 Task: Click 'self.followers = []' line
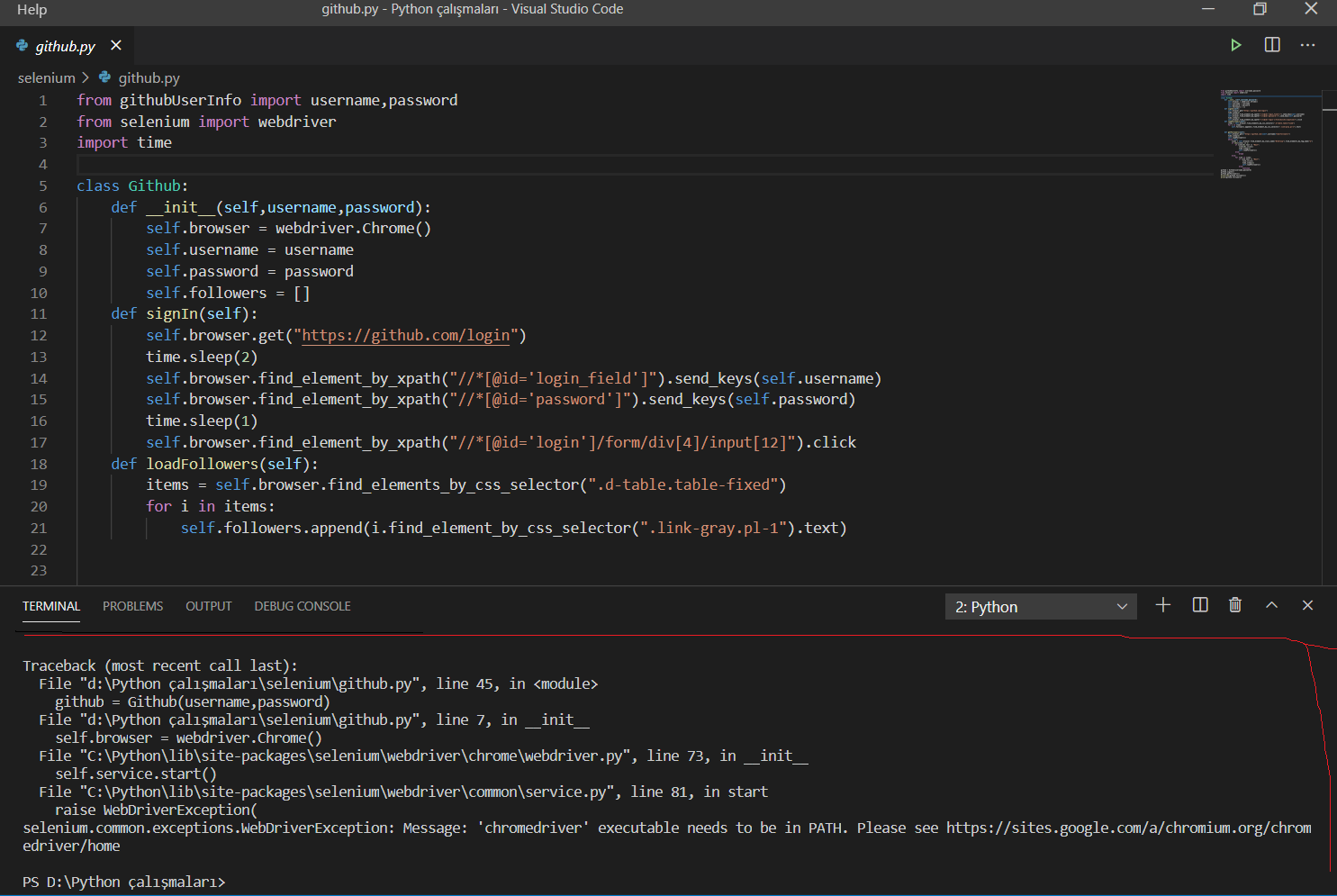point(228,293)
